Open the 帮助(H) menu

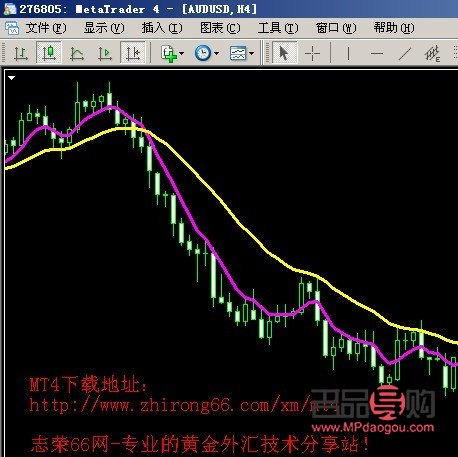[394, 28]
